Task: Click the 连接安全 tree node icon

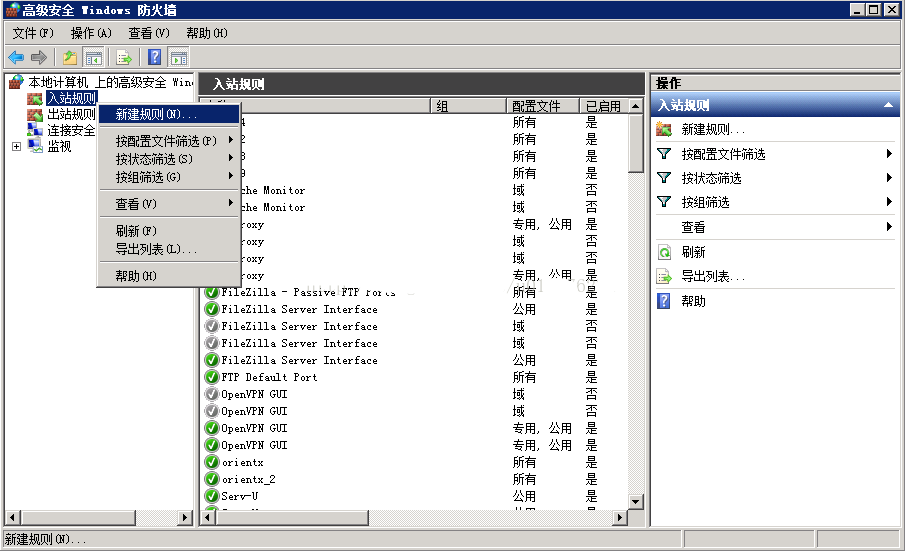Action: (x=35, y=130)
